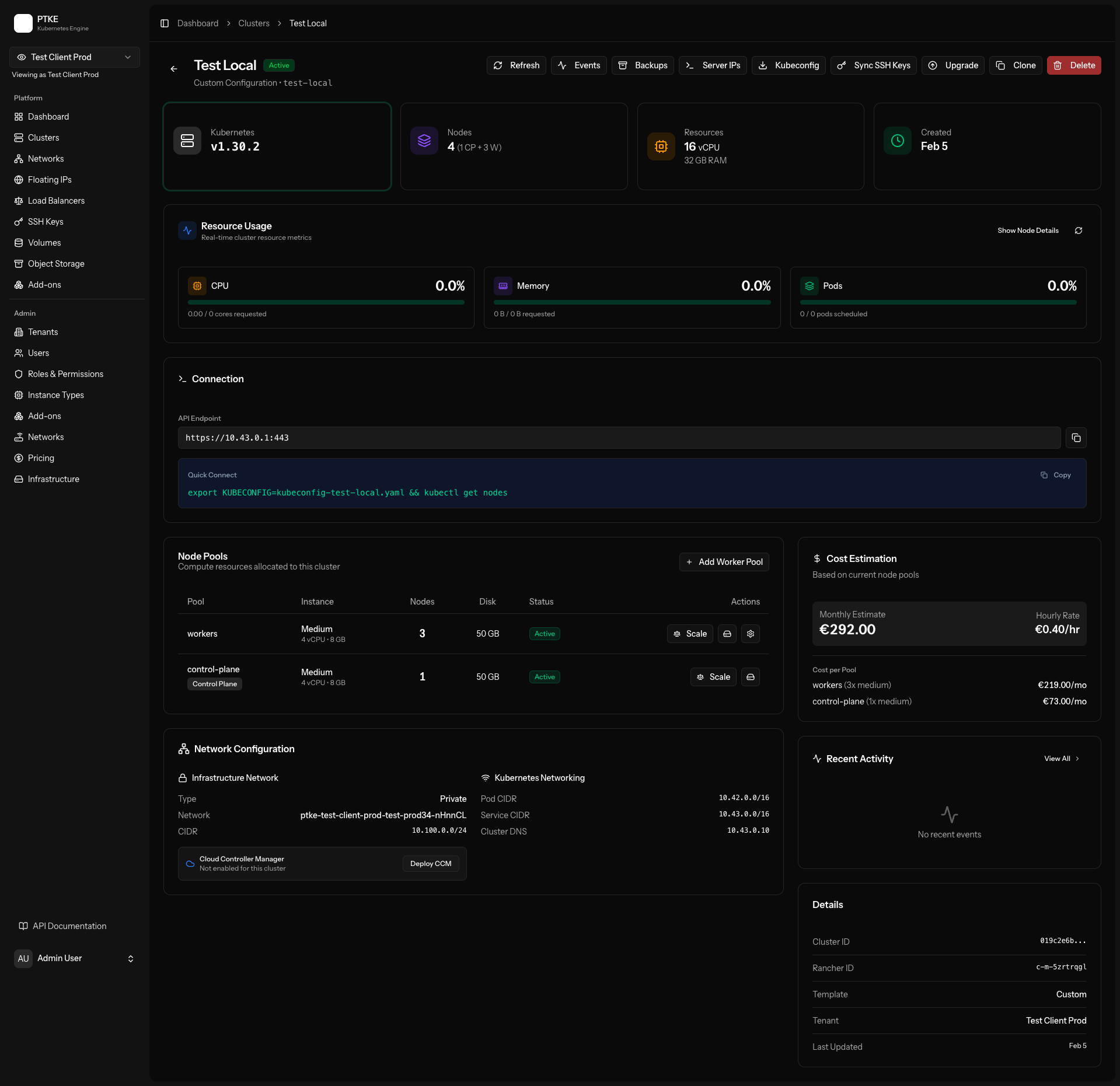This screenshot has width=1120, height=1086.
Task: Click the refresh icon in Resource Usage header
Action: pyautogui.click(x=1078, y=231)
